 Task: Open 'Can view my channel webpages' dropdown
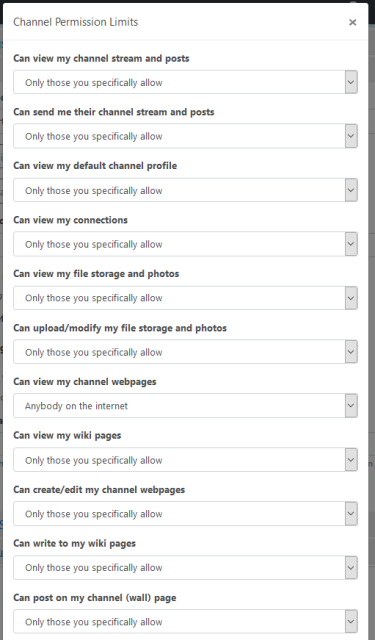tap(185, 406)
